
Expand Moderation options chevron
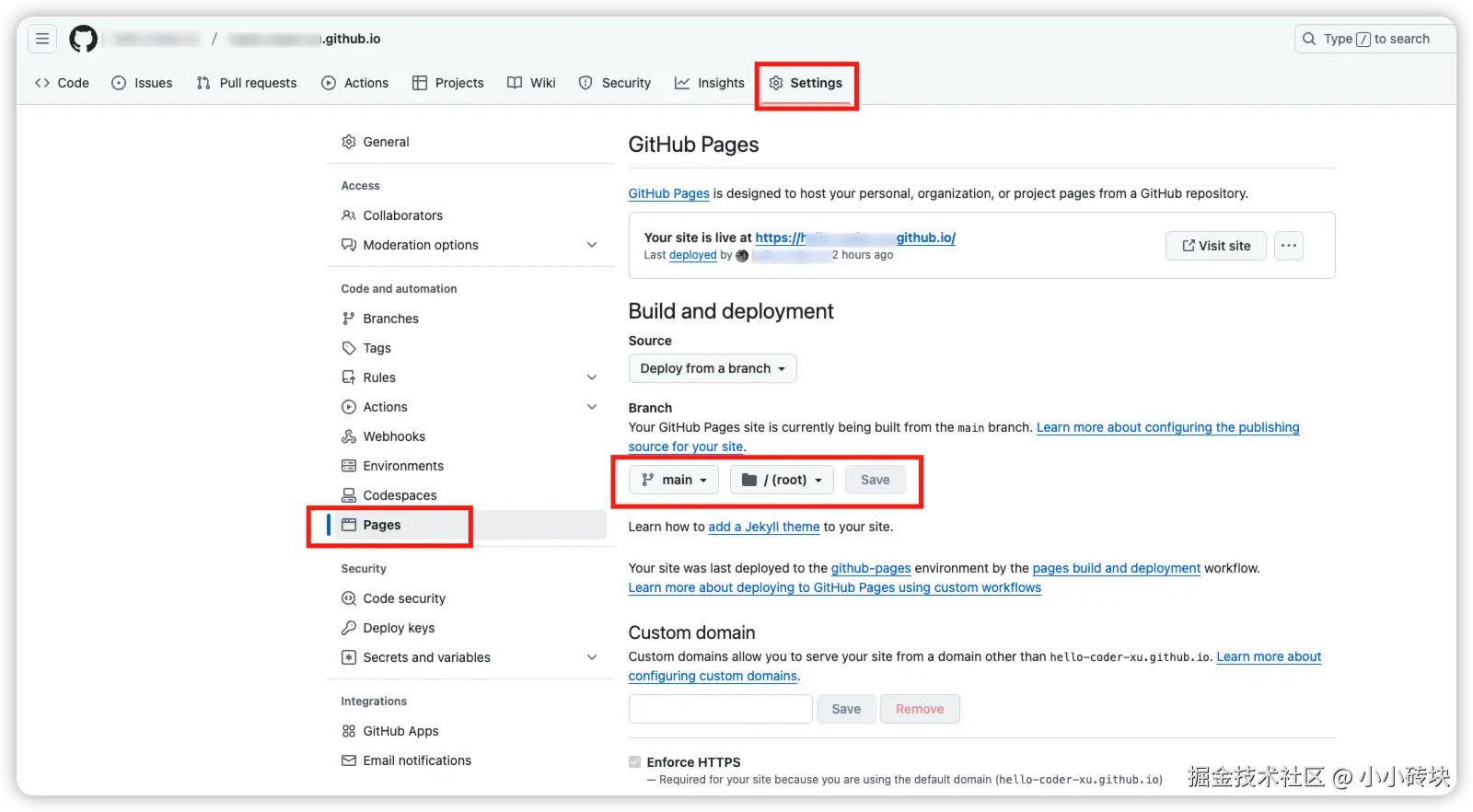point(592,245)
